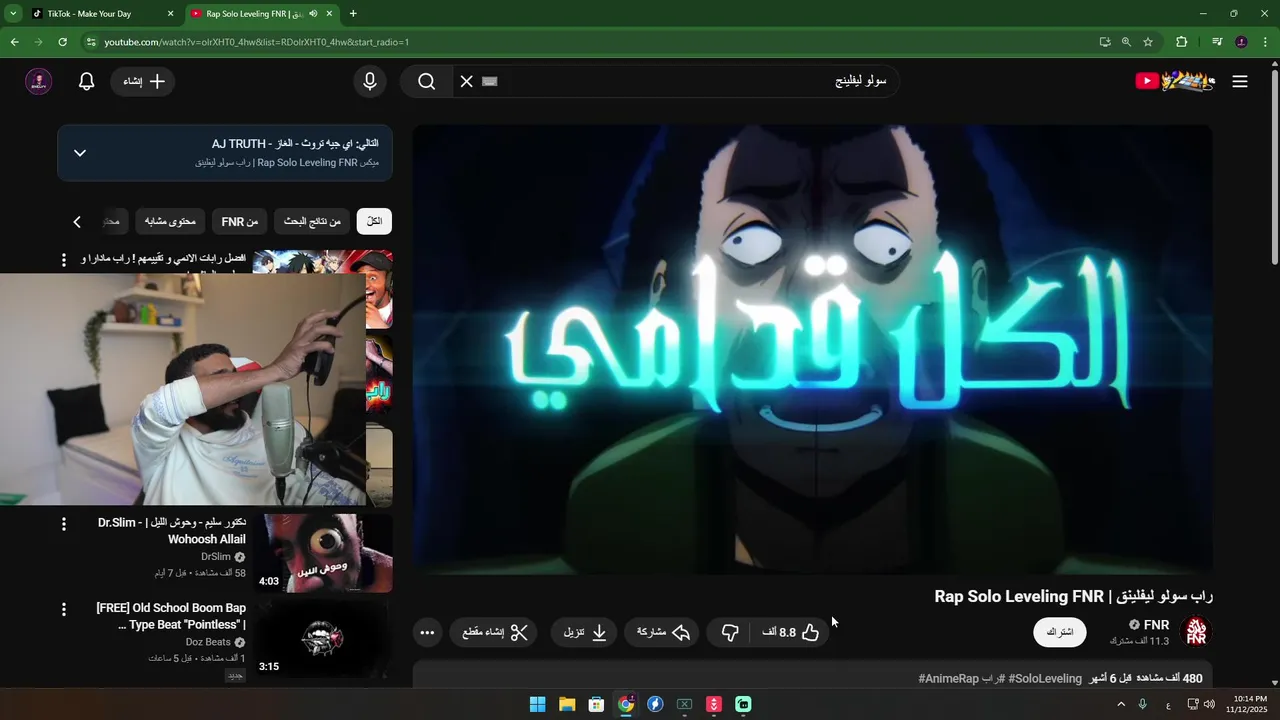The width and height of the screenshot is (1280, 720).
Task: Go to YouTube home via logo
Action: (x=1176, y=81)
